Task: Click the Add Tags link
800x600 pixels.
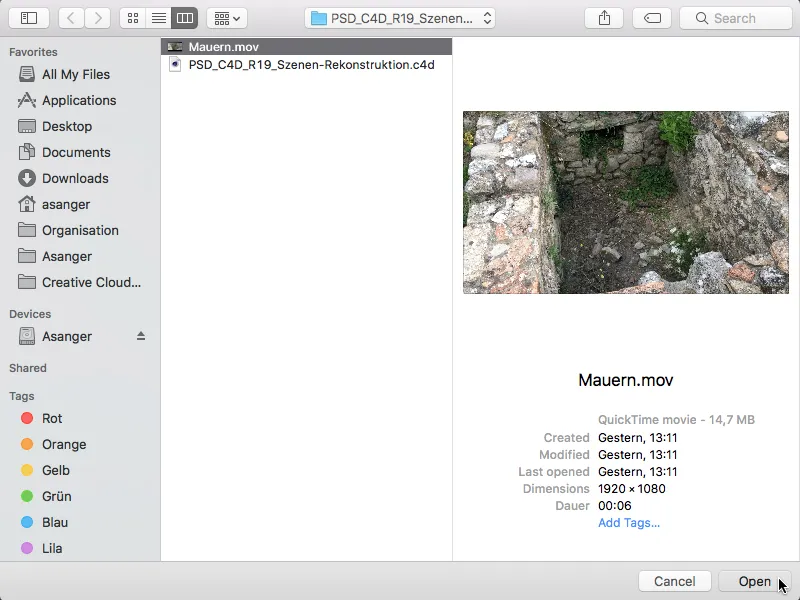Action: [x=629, y=523]
